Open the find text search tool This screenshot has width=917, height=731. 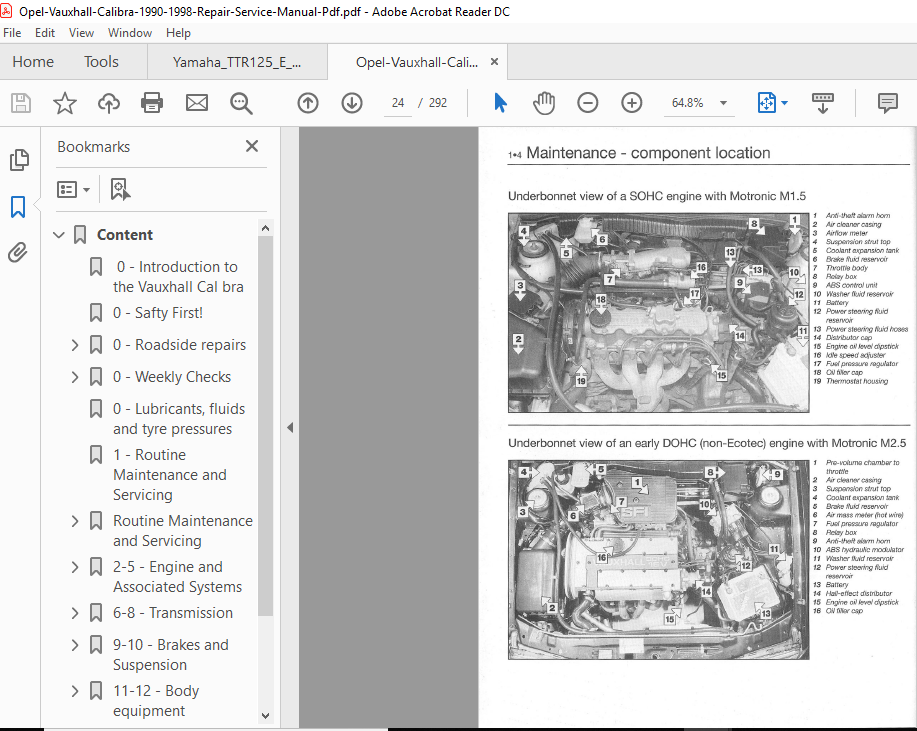(241, 104)
